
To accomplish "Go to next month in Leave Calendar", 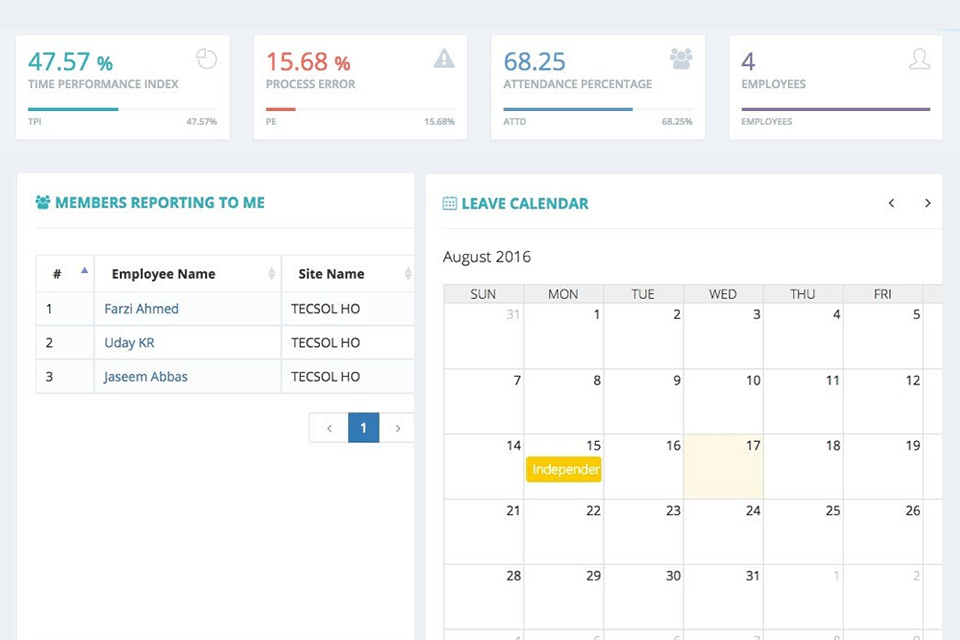I will pos(928,203).
